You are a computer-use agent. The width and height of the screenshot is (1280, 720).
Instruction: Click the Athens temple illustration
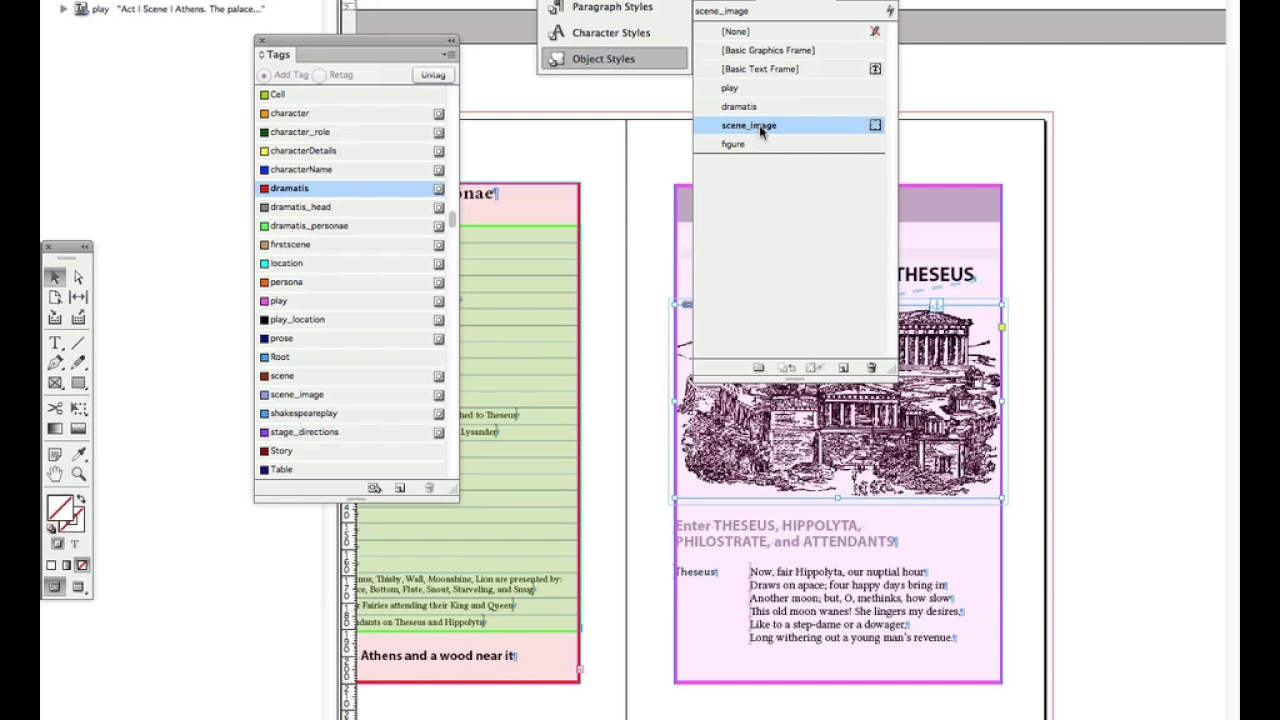(x=838, y=402)
